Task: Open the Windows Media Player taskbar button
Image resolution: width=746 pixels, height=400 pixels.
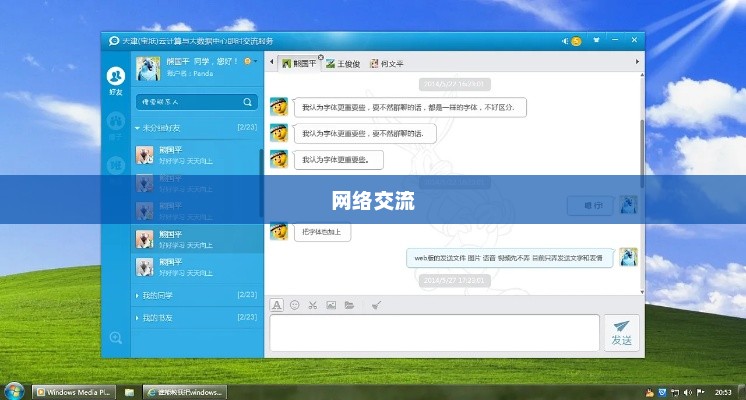Action: 74,392
